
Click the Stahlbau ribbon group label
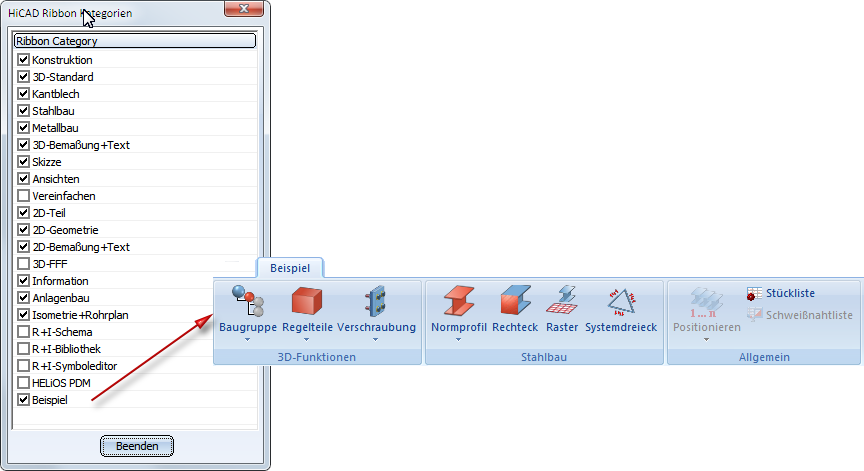point(544,357)
